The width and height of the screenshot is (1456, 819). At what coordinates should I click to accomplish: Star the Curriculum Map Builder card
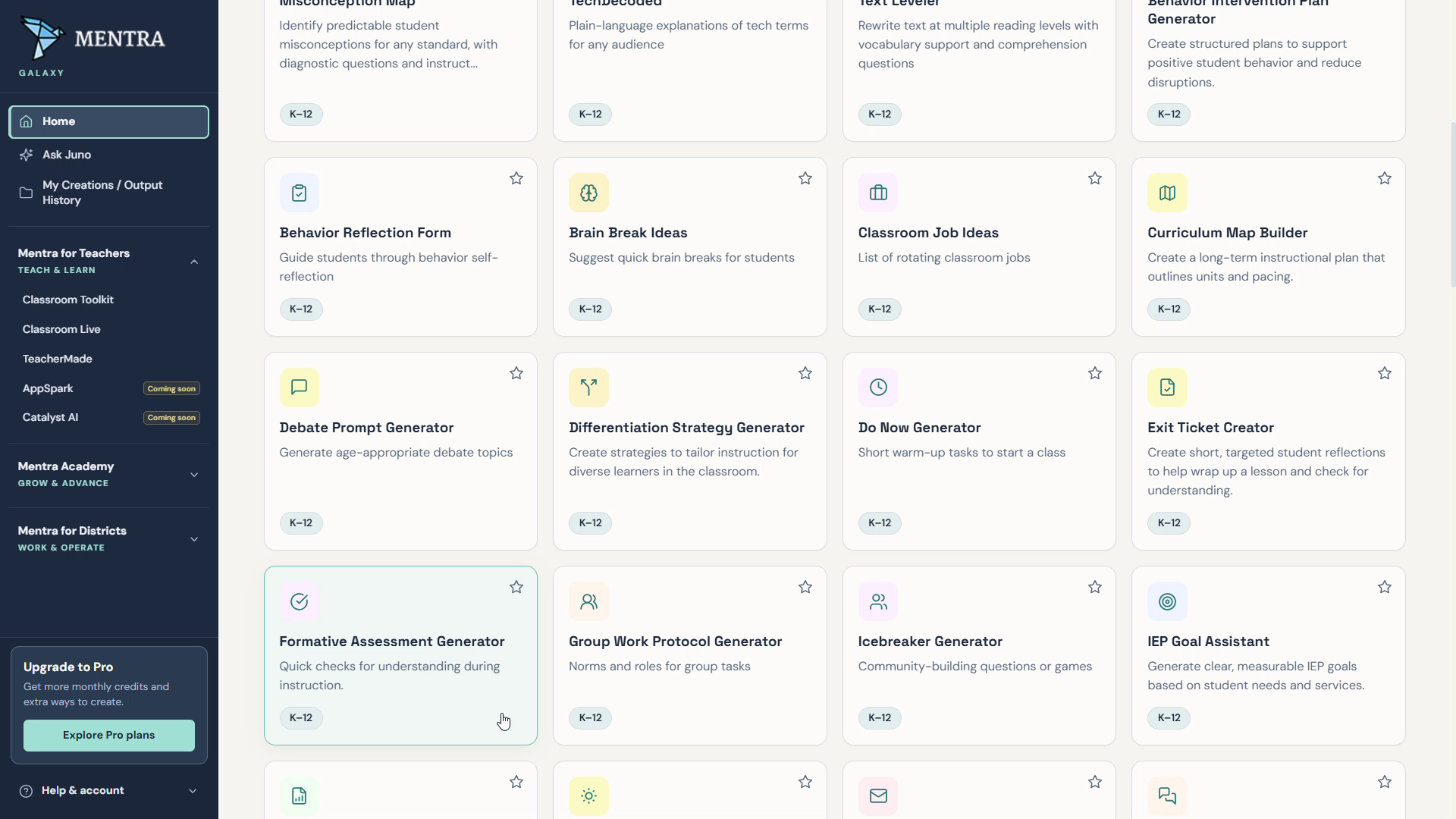pos(1385,178)
